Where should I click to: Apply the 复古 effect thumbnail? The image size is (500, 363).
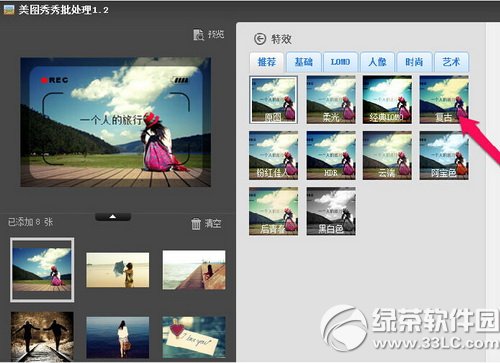(x=444, y=99)
